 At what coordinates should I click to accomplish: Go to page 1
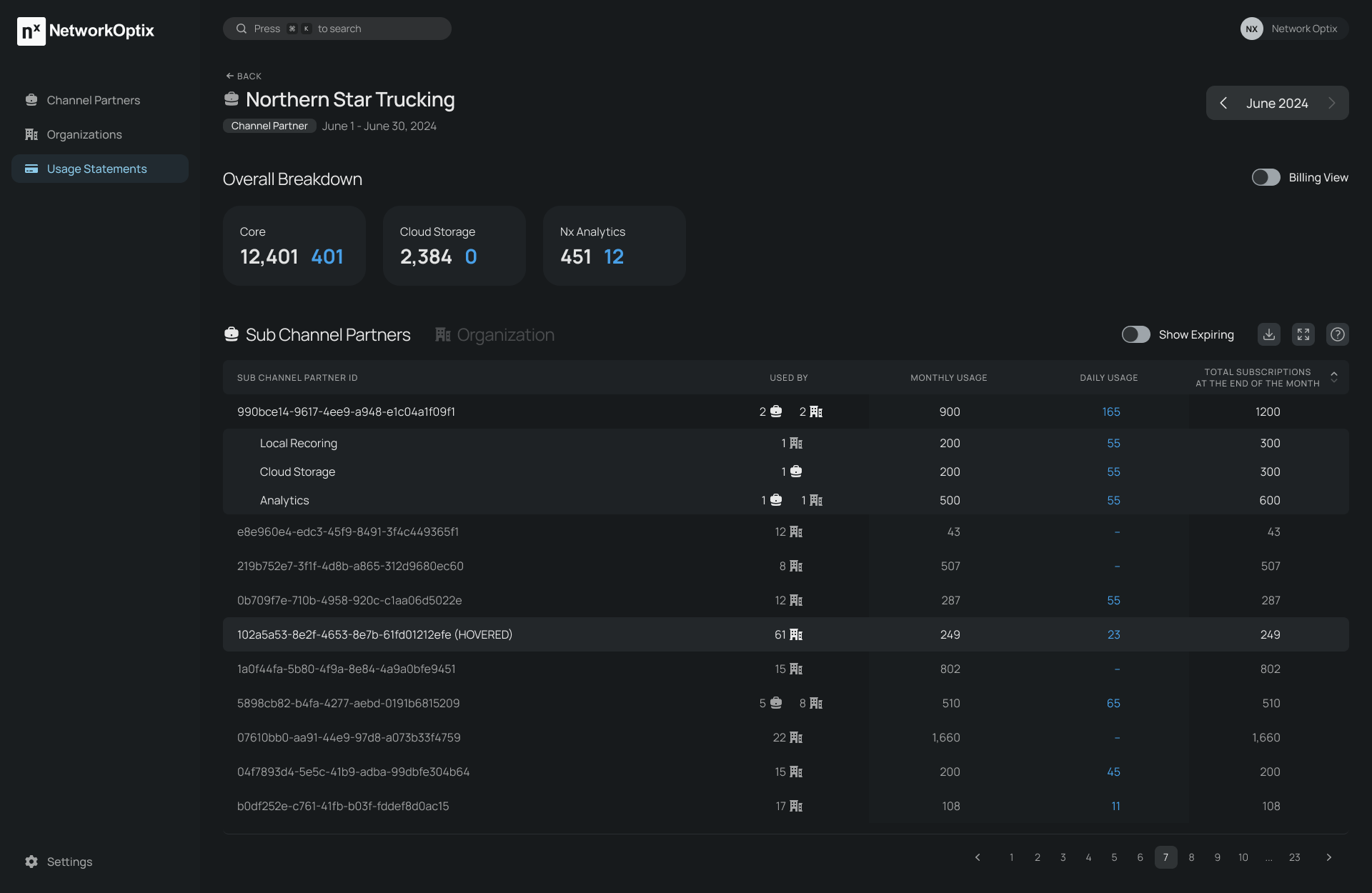click(x=1012, y=857)
